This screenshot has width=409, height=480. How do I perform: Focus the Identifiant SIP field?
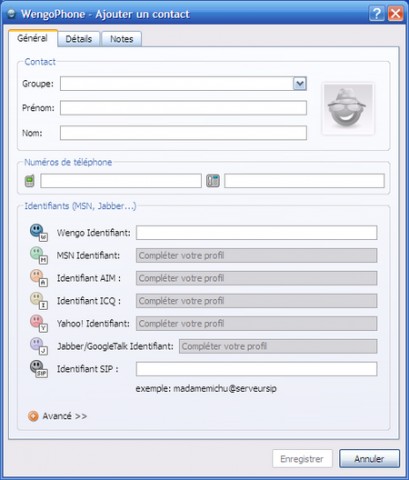click(256, 369)
